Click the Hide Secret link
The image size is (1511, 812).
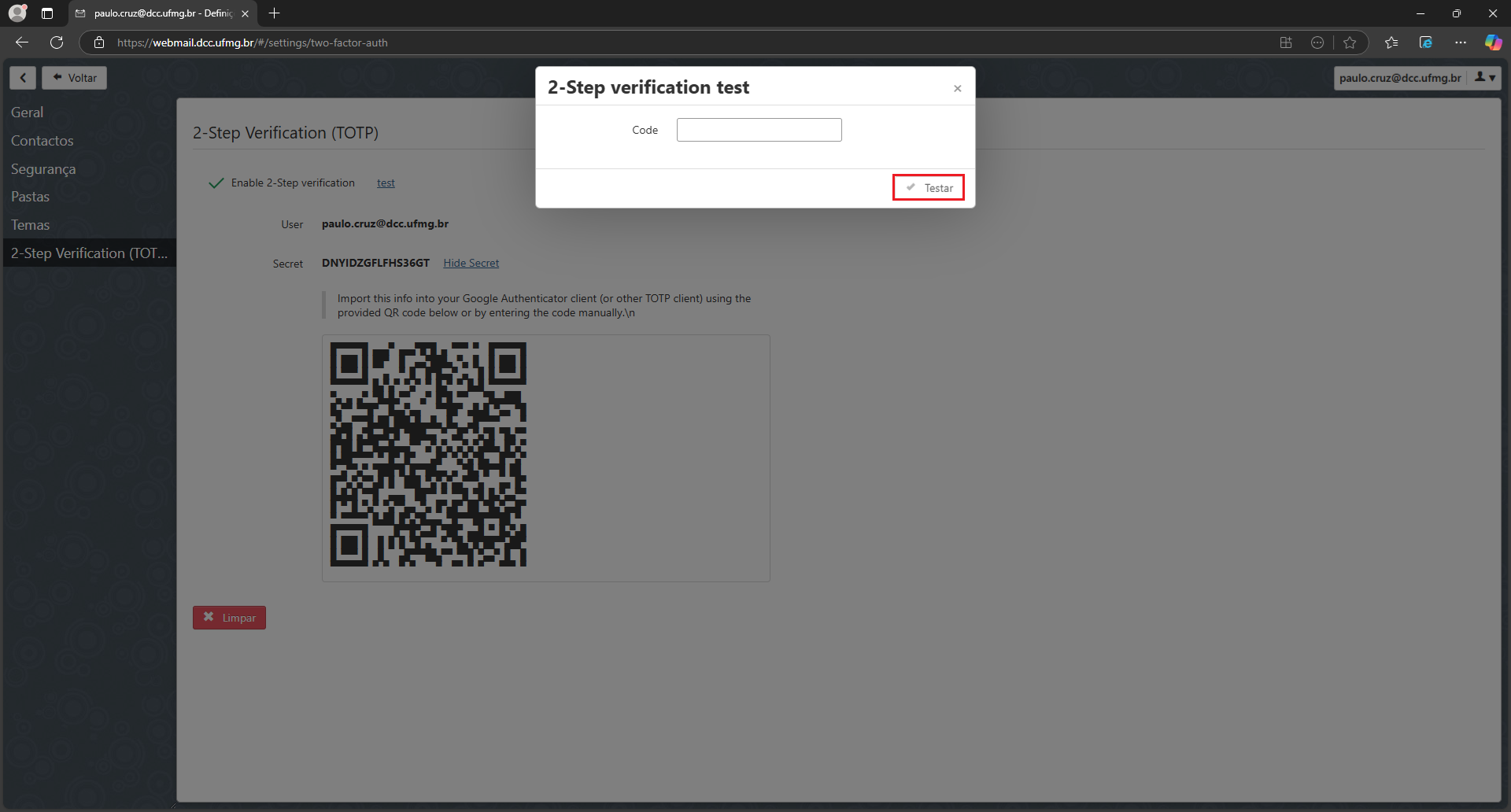(471, 264)
